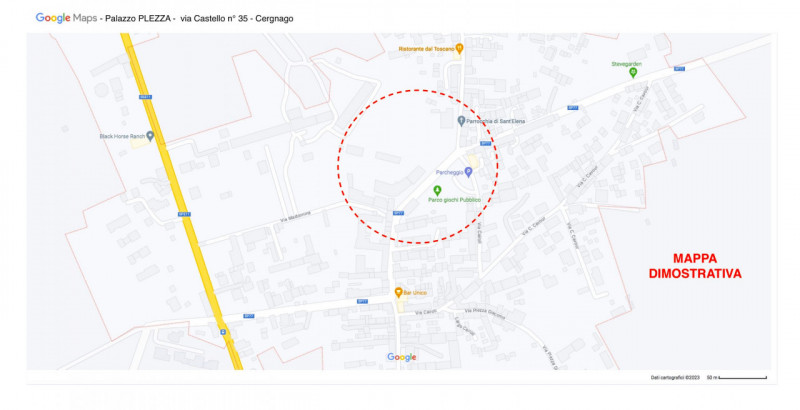Click the Ristorante dal Toscano text label
800x410 pixels.
427,49
